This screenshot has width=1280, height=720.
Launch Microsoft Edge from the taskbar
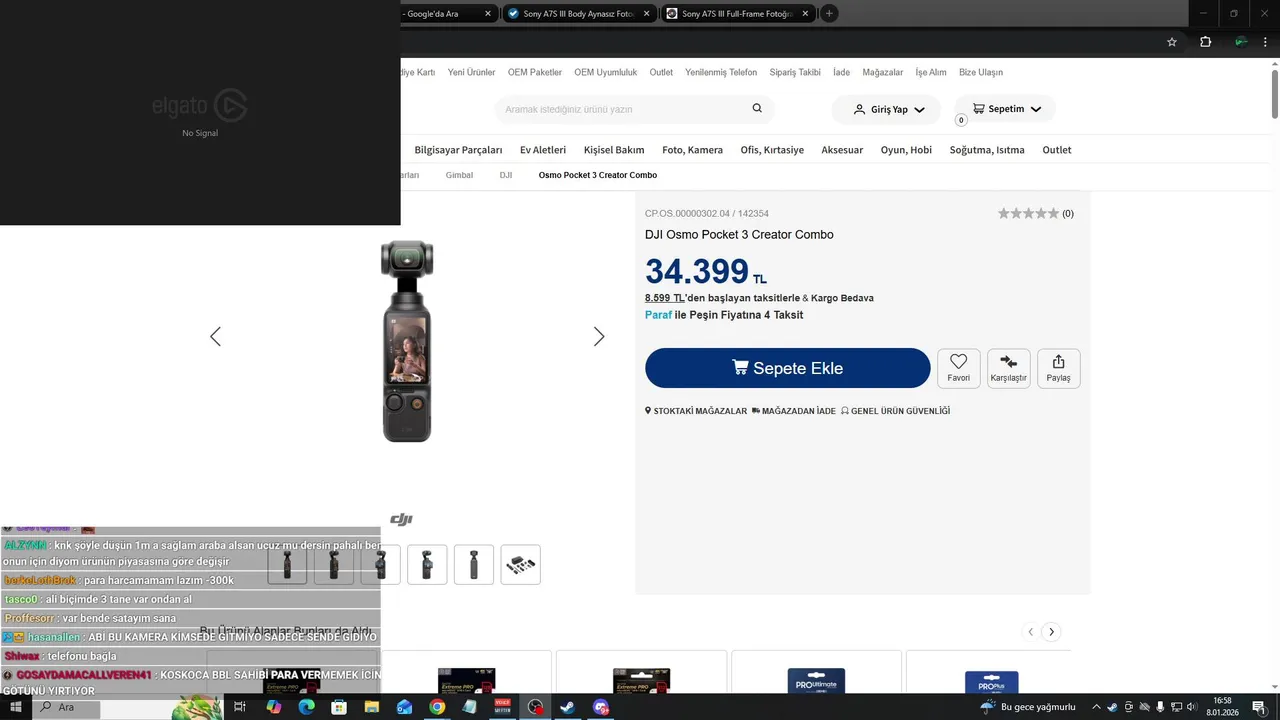[x=306, y=707]
